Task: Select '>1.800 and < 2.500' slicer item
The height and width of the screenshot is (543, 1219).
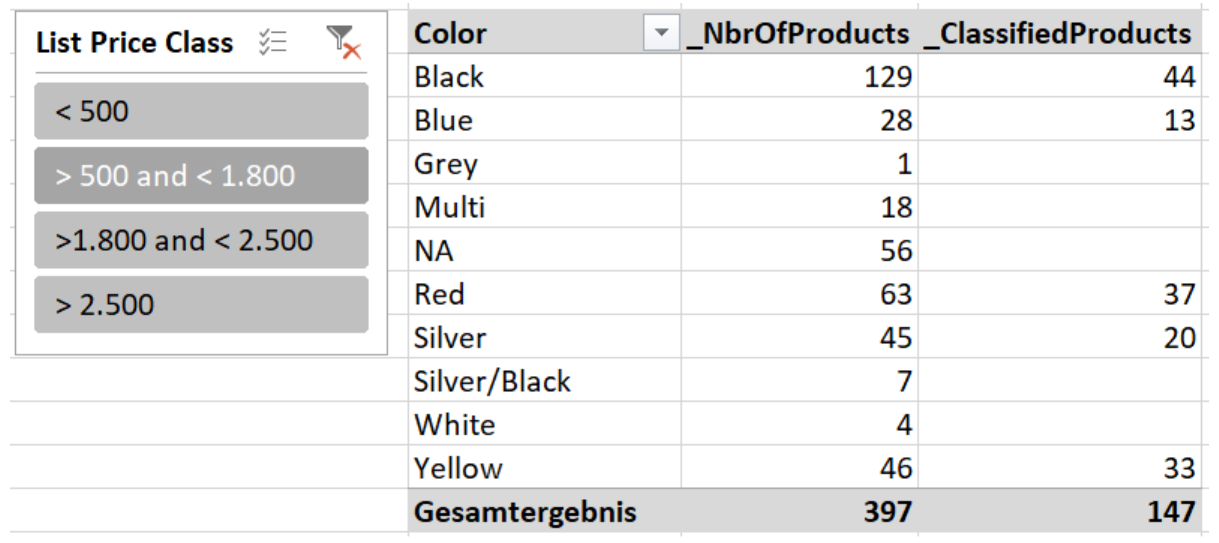Action: pyautogui.click(x=201, y=240)
